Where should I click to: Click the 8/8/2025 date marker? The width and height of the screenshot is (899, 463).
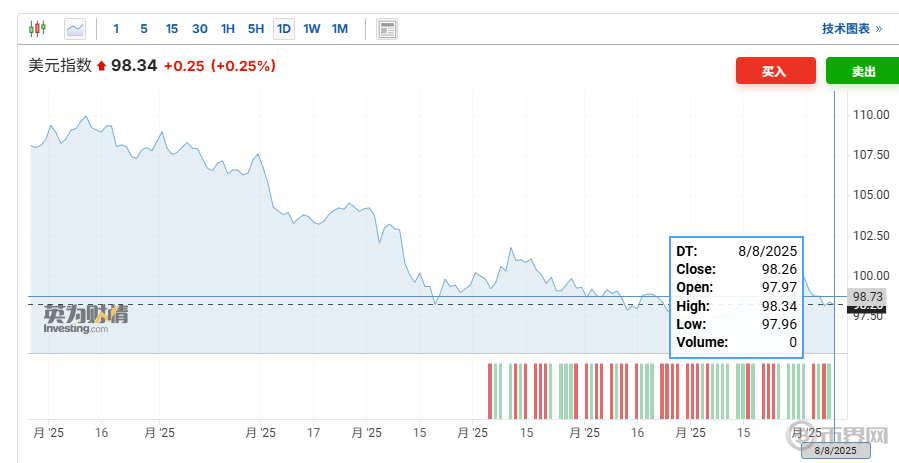(x=835, y=451)
